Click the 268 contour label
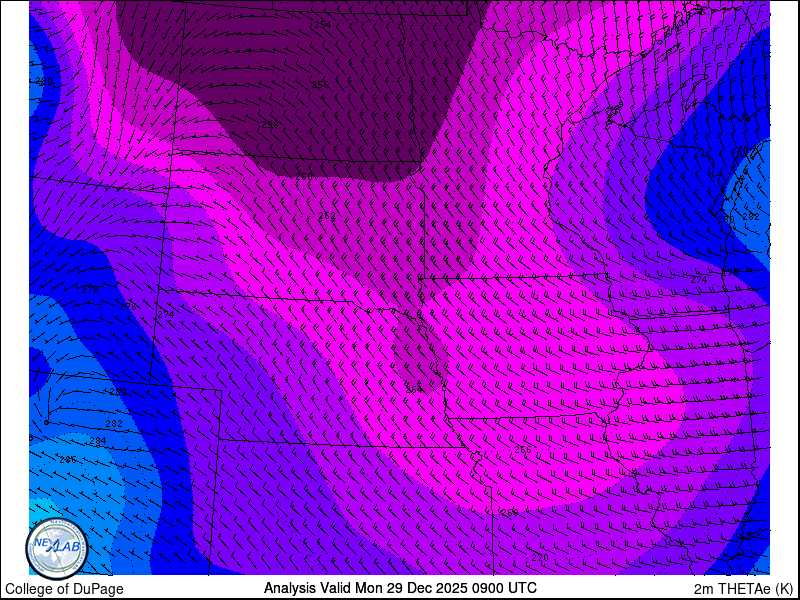 point(510,512)
